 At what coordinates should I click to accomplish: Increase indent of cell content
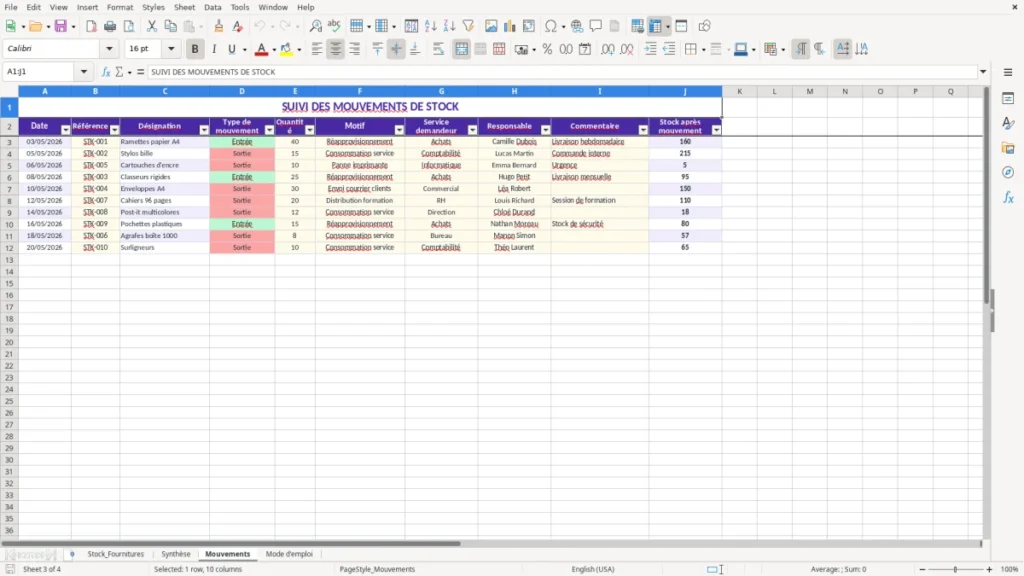(650, 49)
